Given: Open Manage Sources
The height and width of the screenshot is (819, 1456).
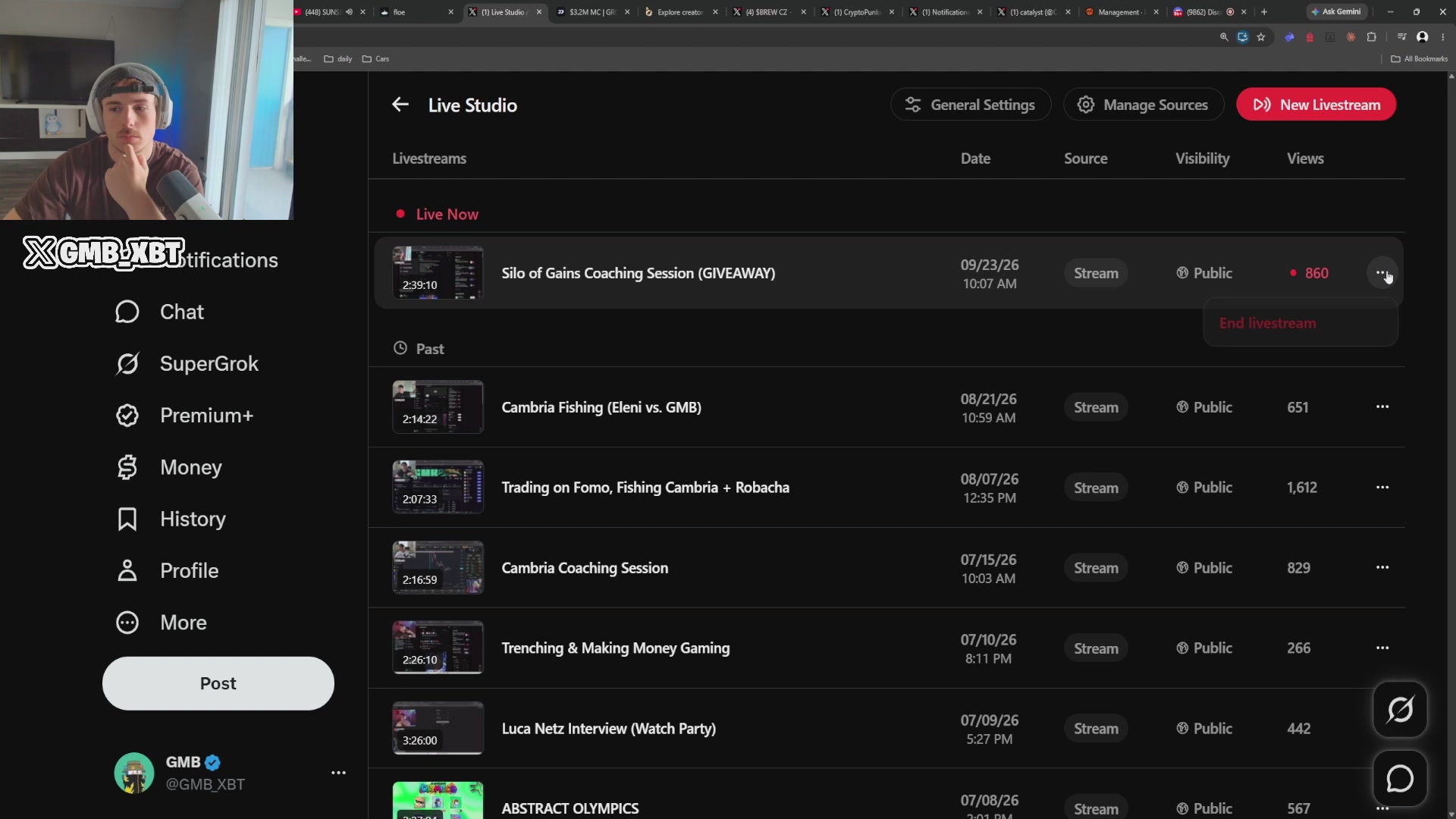Looking at the screenshot, I should click(x=1144, y=105).
